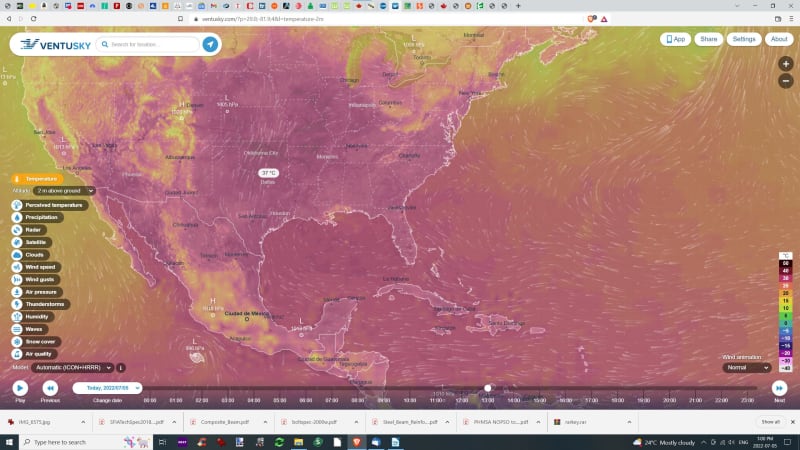This screenshot has width=800, height=450.
Task: Switch to Radar layer
Action: point(29,230)
